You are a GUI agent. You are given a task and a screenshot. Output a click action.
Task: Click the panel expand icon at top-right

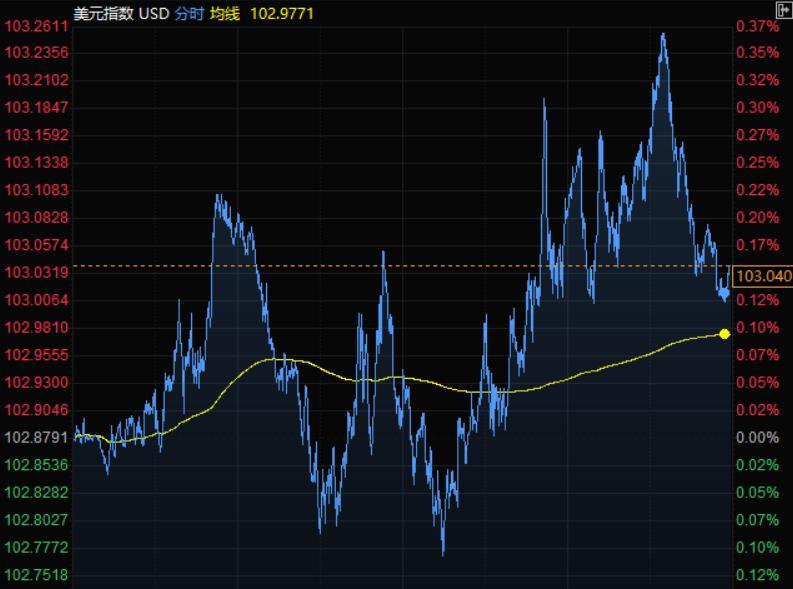783,10
